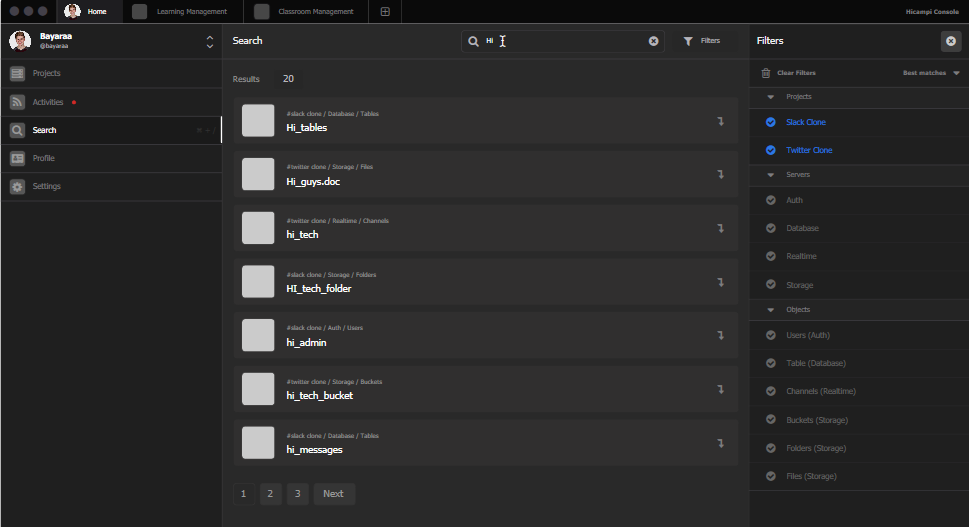Click the arrow icon on Hi_tables result
The width and height of the screenshot is (969, 527).
point(720,121)
